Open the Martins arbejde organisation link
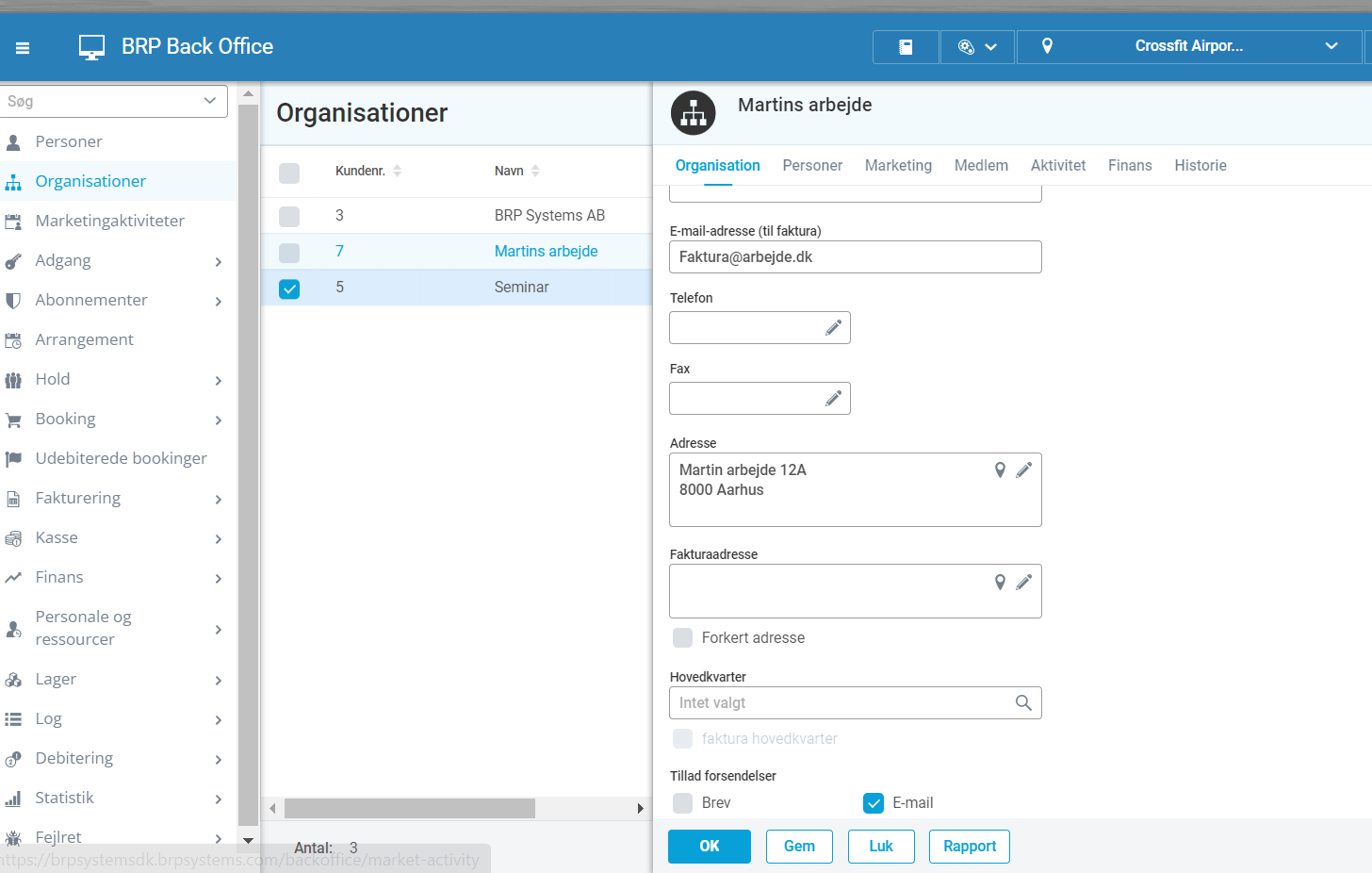 [x=546, y=251]
